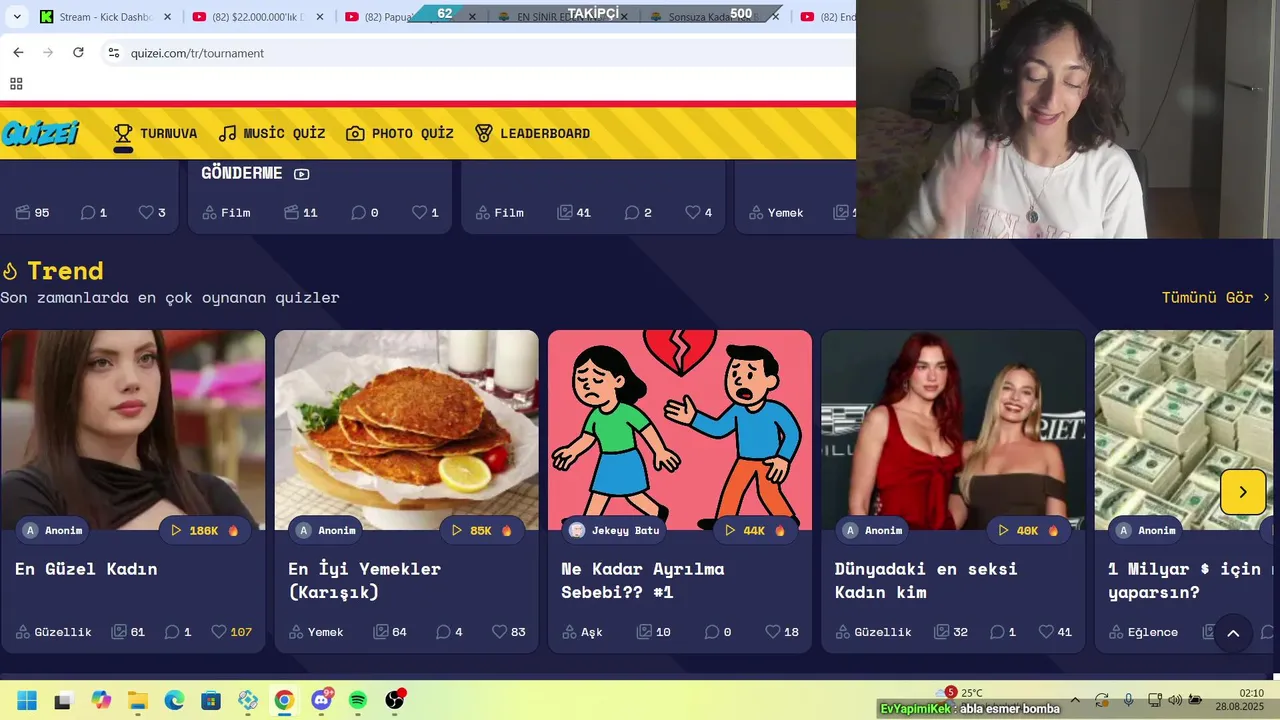Open Microsoft Store from taskbar
The image size is (1280, 720).
point(211,700)
